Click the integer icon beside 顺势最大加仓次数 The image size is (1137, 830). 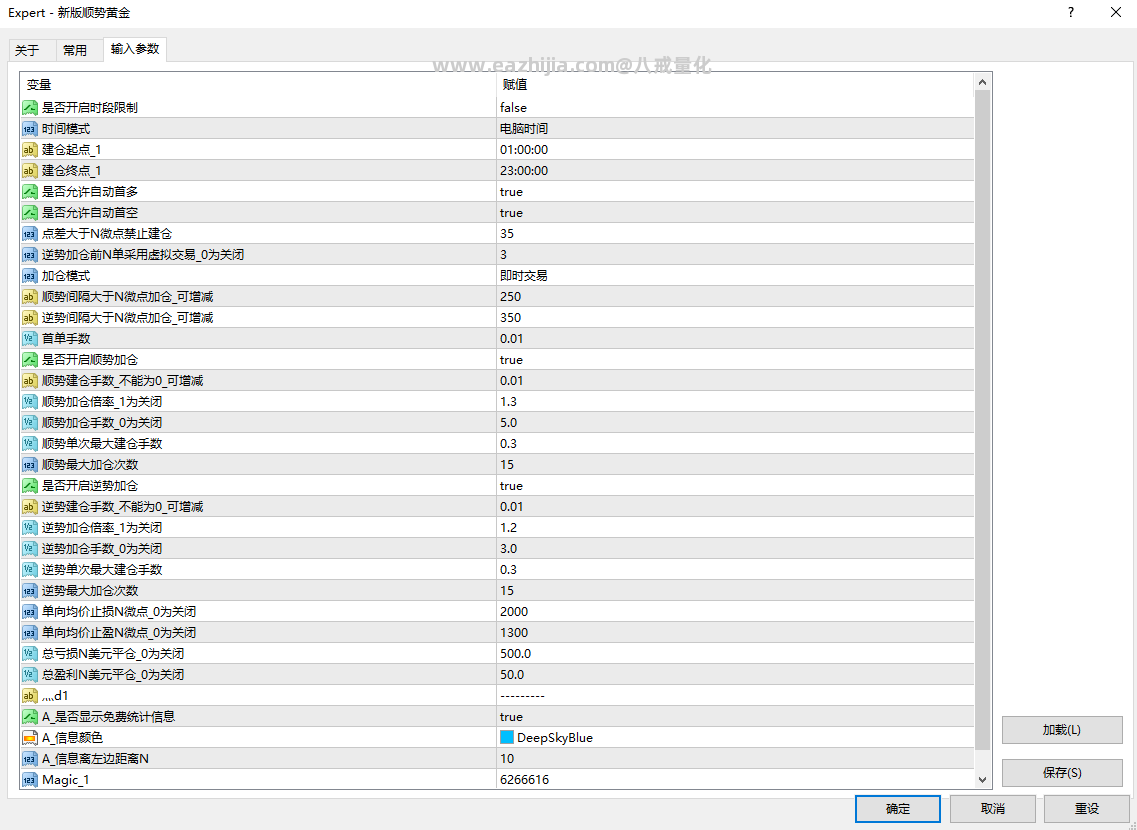[30, 465]
